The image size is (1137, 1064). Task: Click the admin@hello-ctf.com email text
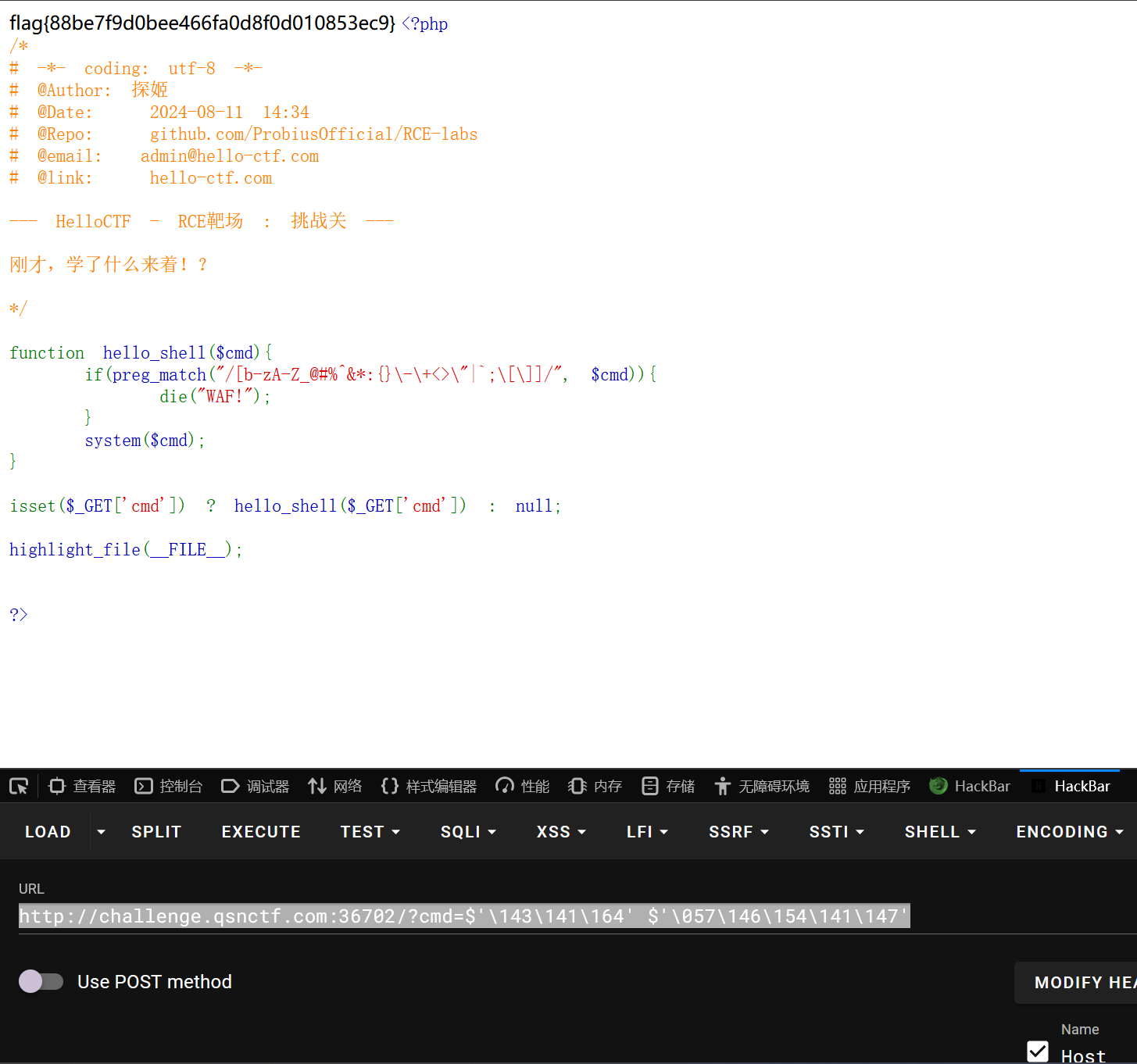pyautogui.click(x=230, y=156)
